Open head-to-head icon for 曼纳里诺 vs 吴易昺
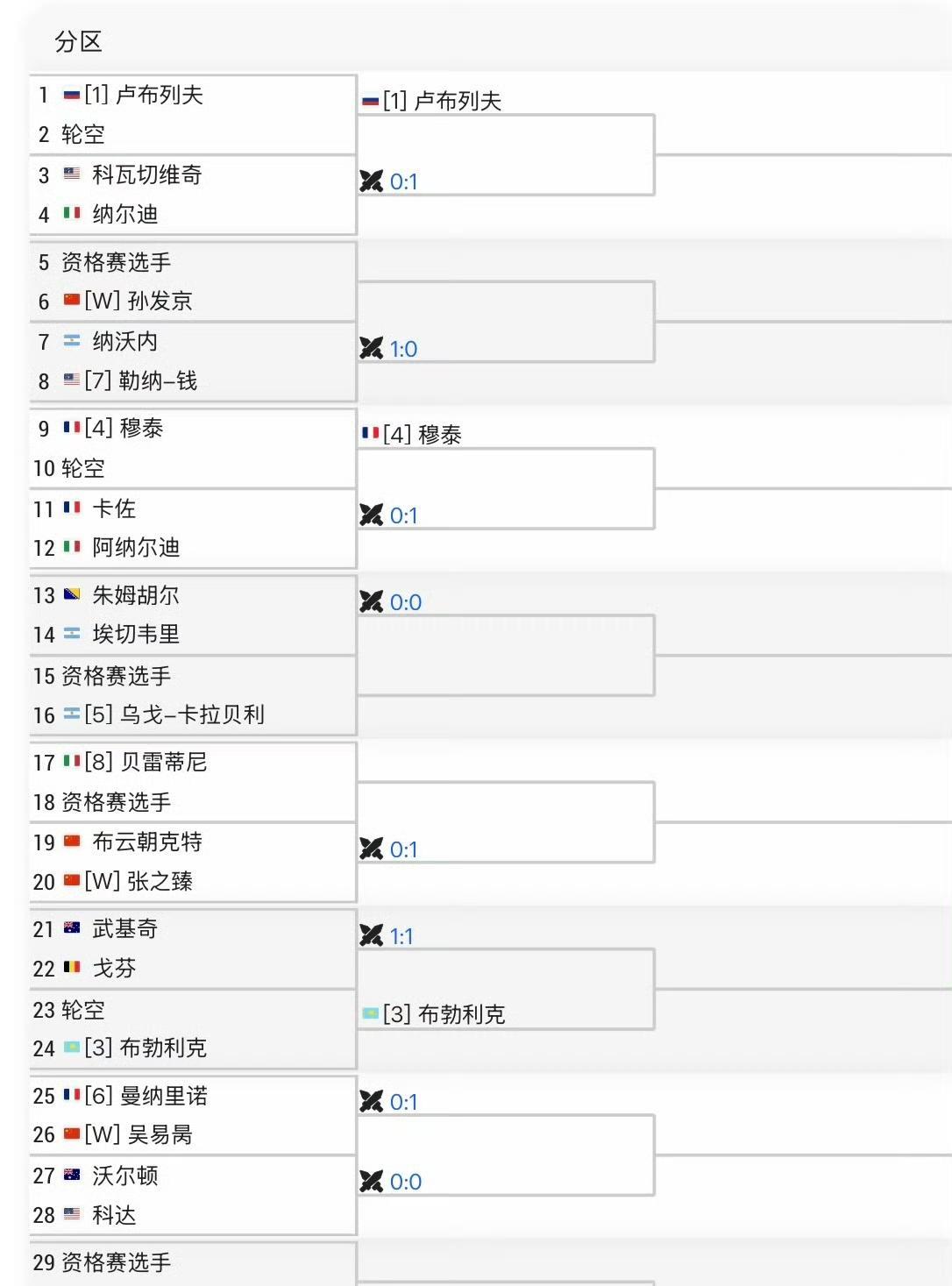The image size is (952, 1286). (x=372, y=1102)
